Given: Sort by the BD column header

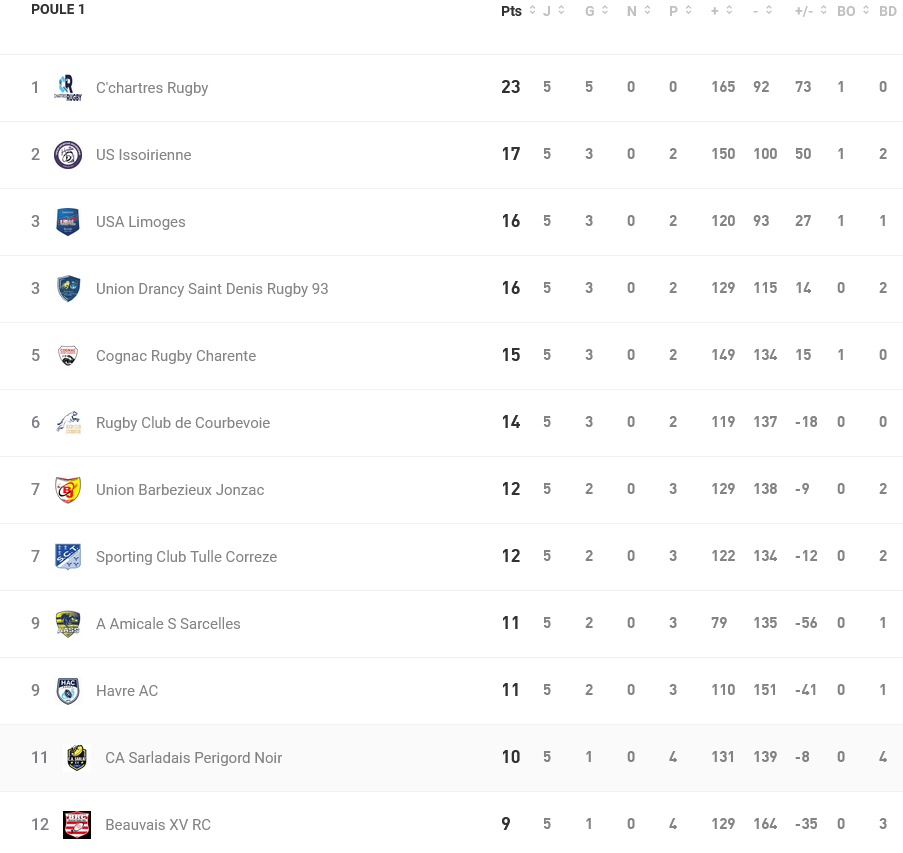Looking at the screenshot, I should (887, 11).
